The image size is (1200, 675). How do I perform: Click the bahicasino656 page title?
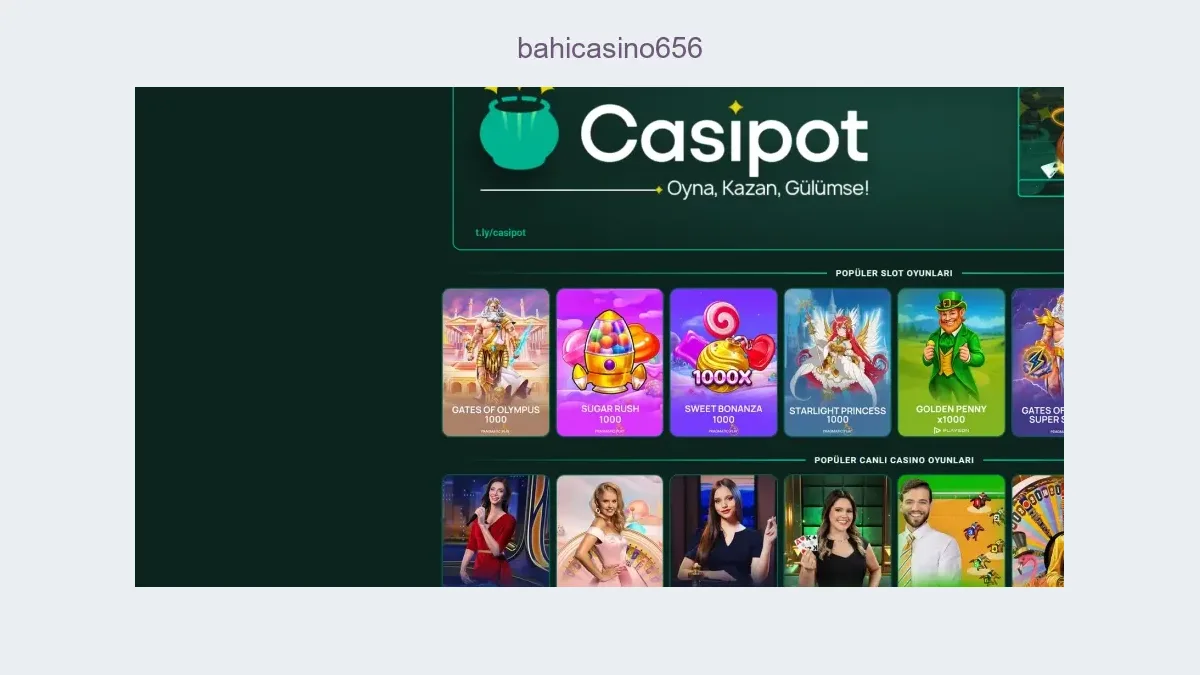coord(610,47)
